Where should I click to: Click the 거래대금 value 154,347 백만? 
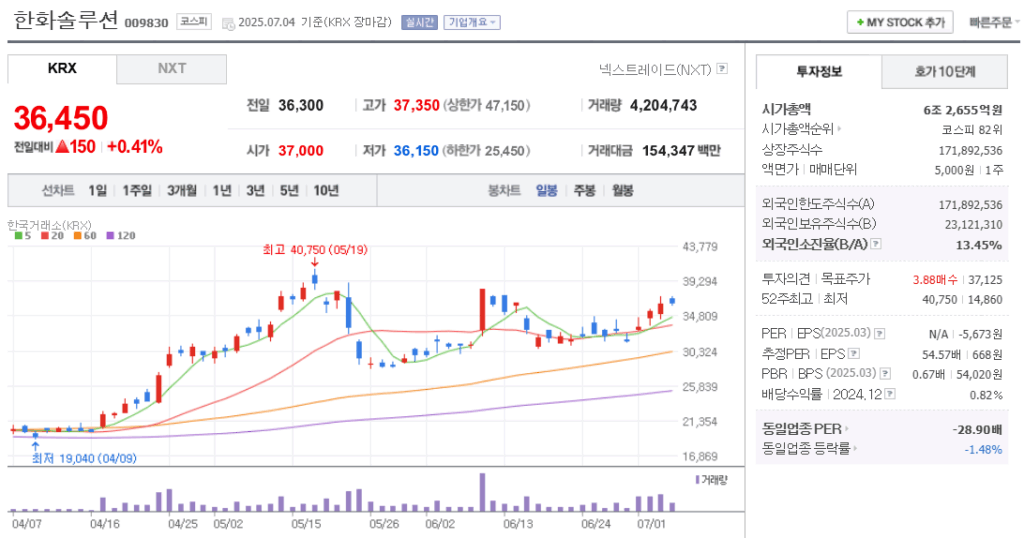tap(682, 151)
